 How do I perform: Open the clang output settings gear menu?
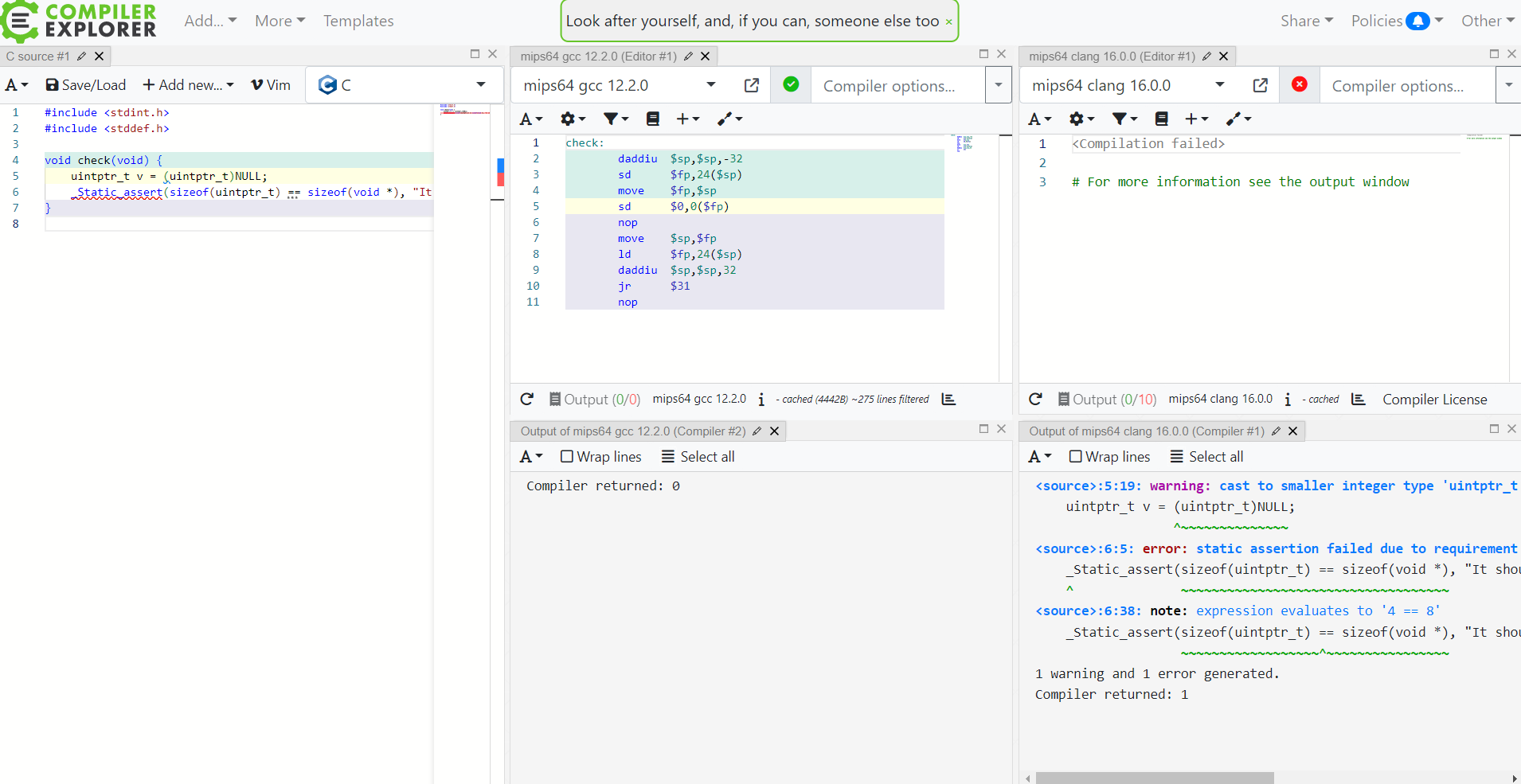[x=1081, y=119]
